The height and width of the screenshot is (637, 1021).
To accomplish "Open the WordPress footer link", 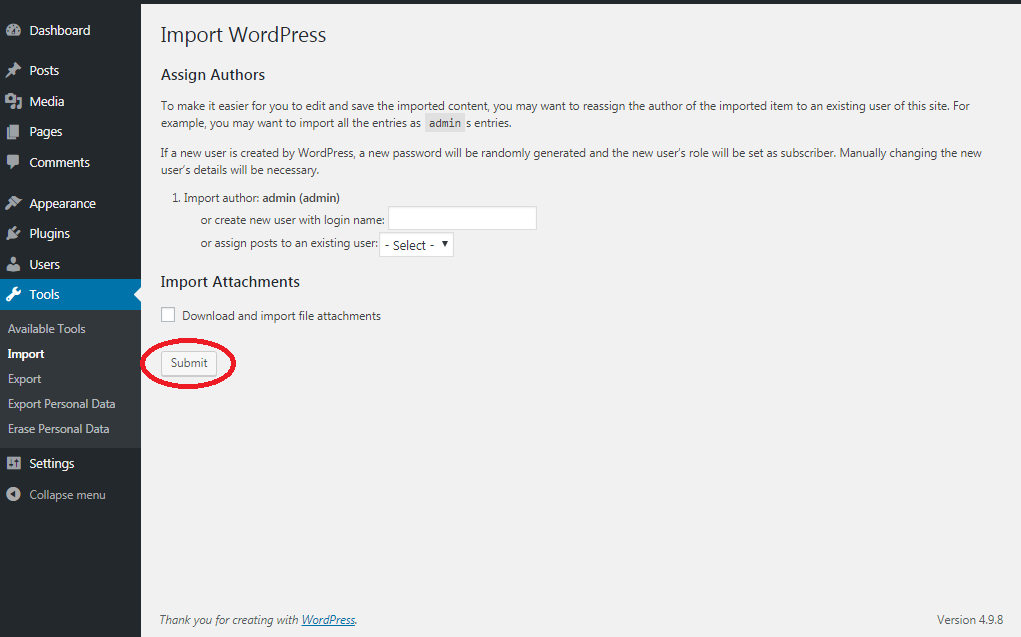I will coord(328,619).
